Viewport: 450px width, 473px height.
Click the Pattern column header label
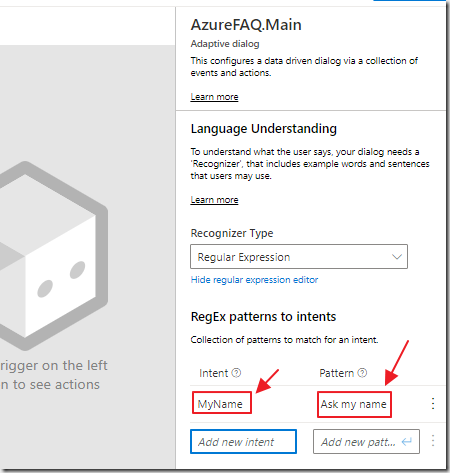click(337, 373)
